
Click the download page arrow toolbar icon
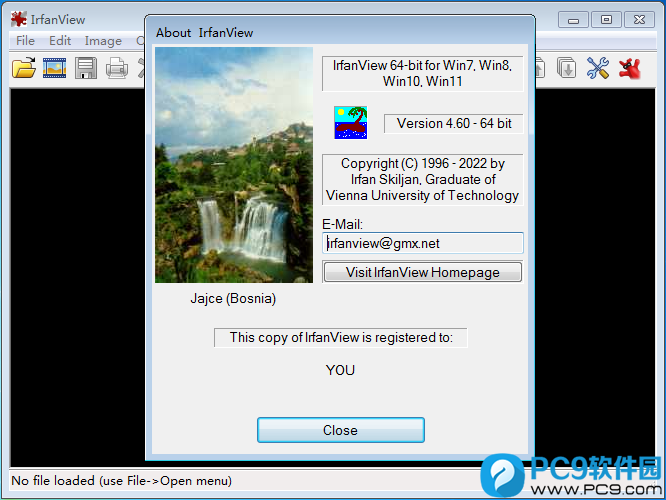tap(567, 68)
